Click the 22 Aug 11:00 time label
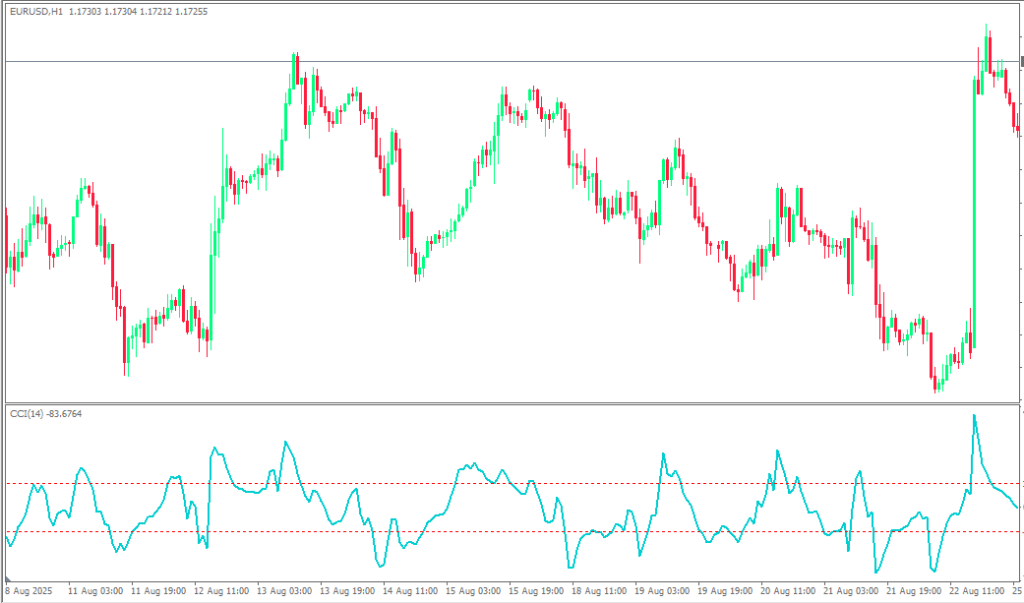The height and width of the screenshot is (603, 1024). [x=975, y=591]
